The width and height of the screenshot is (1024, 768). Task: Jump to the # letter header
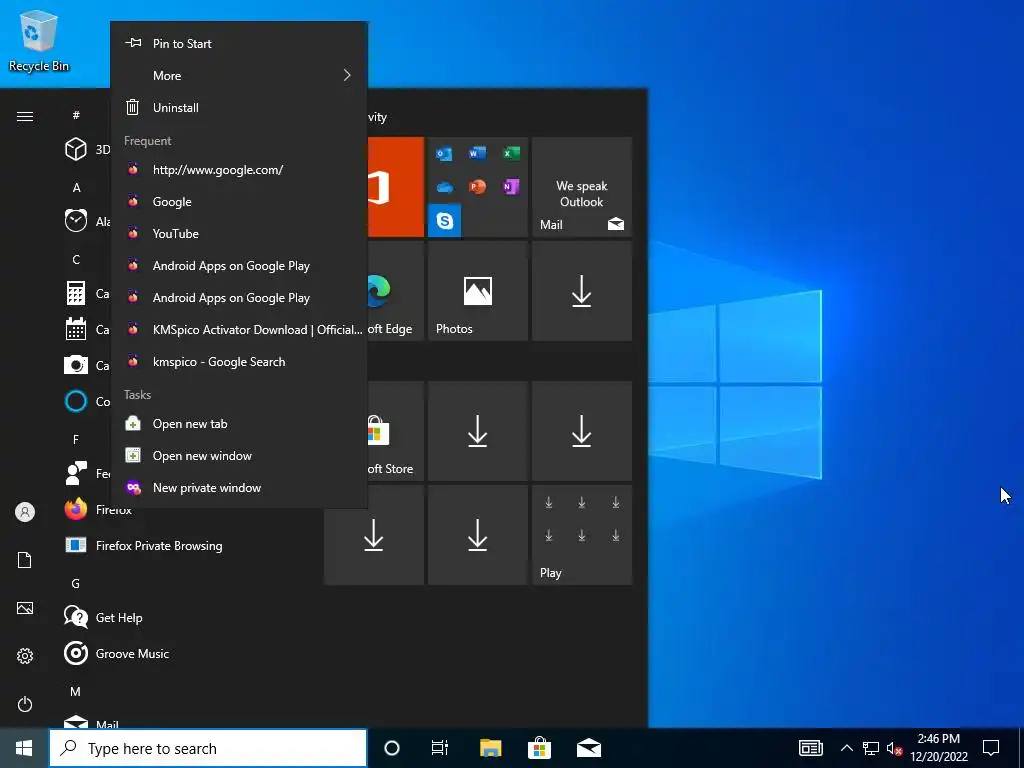76,115
